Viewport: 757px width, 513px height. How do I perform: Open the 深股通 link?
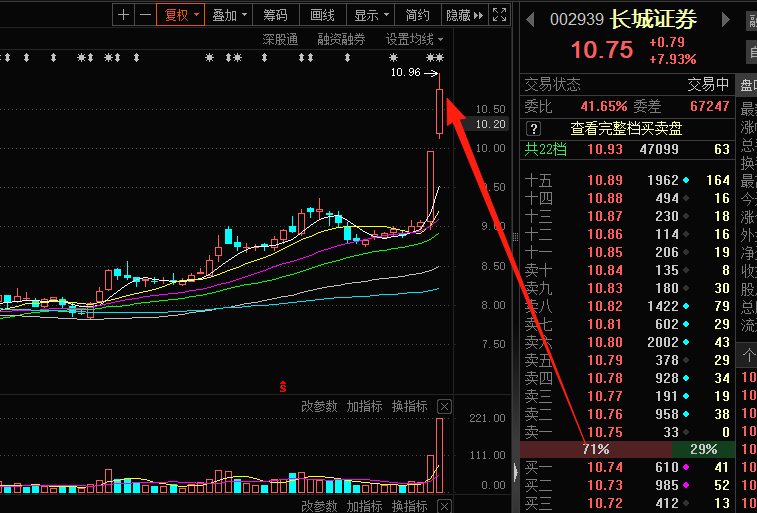280,39
